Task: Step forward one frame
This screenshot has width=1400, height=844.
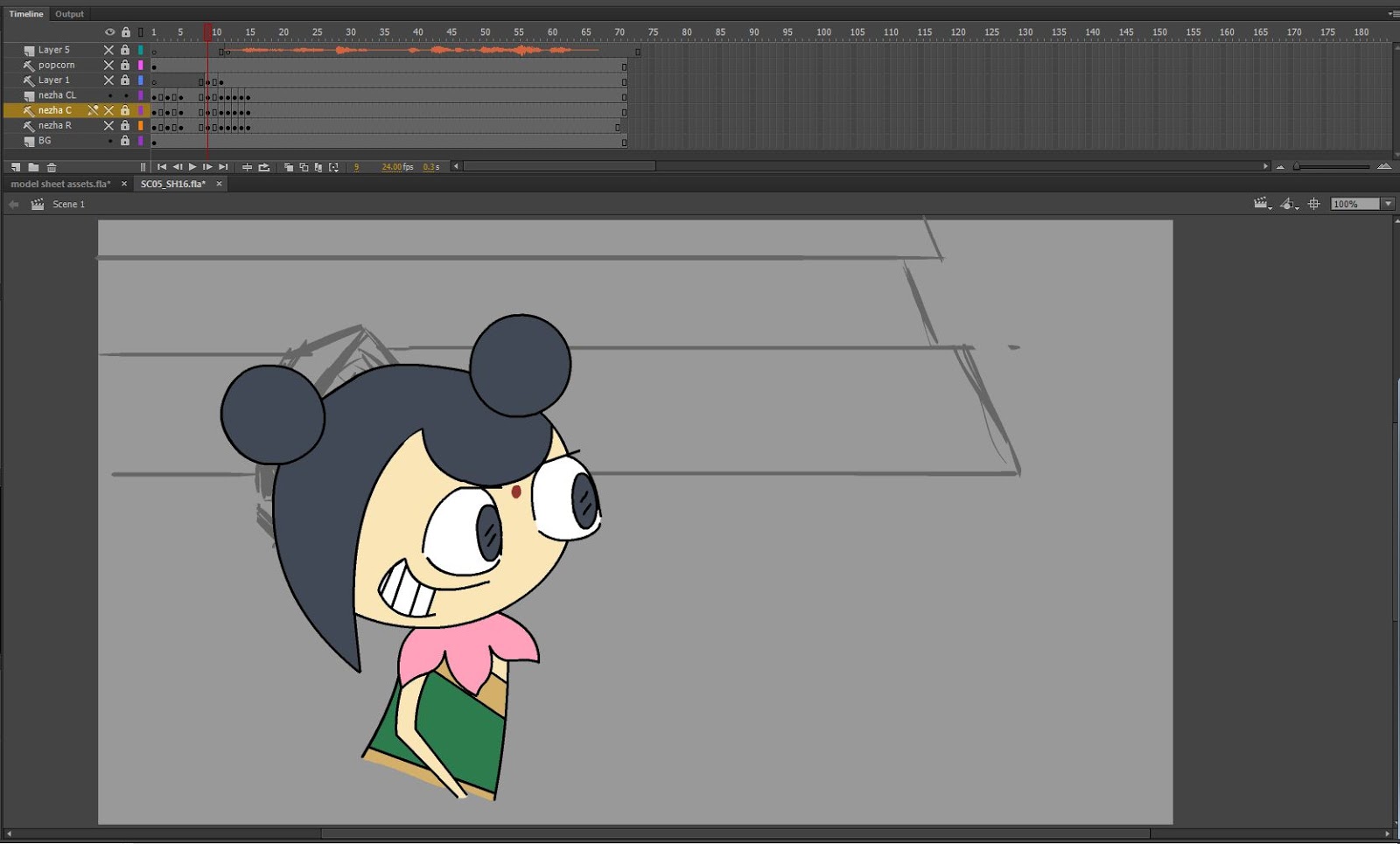Action: click(207, 167)
